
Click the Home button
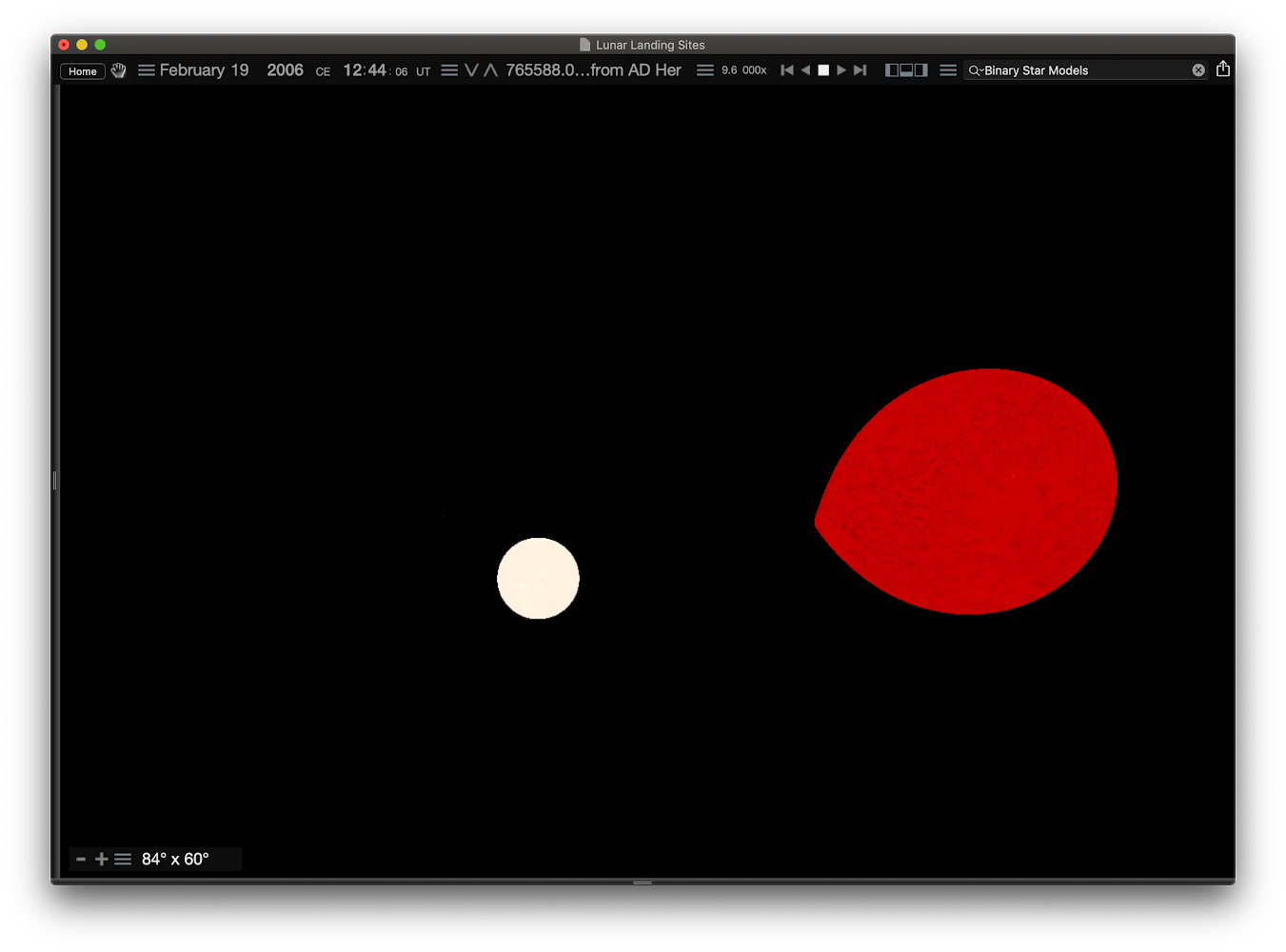tap(83, 71)
